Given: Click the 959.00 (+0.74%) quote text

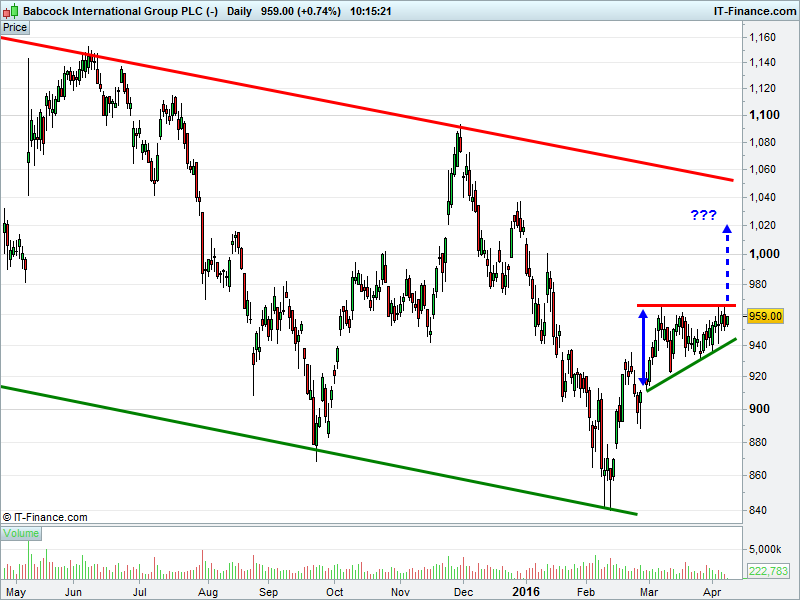Looking at the screenshot, I should 301,11.
